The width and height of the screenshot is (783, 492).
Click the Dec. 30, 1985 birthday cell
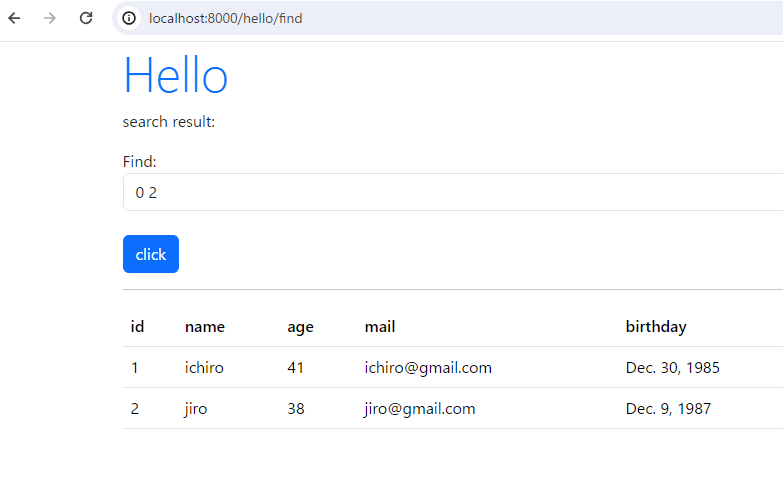click(x=673, y=368)
